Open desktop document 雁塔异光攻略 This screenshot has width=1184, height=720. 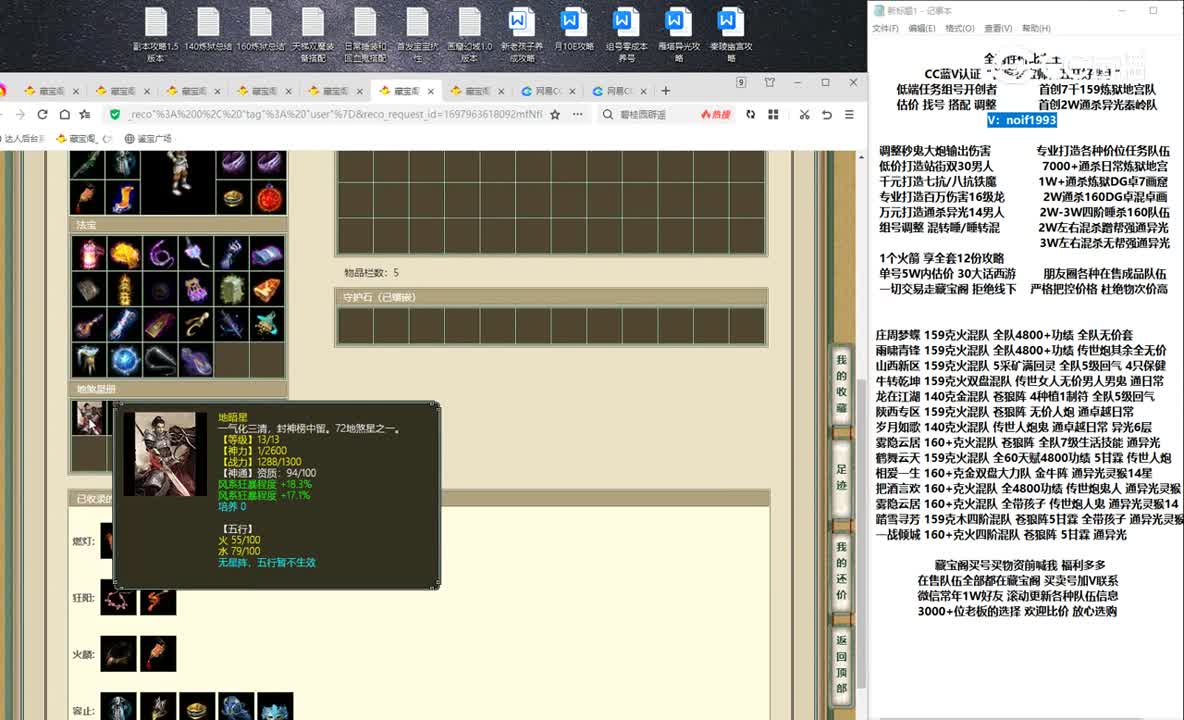click(x=678, y=34)
